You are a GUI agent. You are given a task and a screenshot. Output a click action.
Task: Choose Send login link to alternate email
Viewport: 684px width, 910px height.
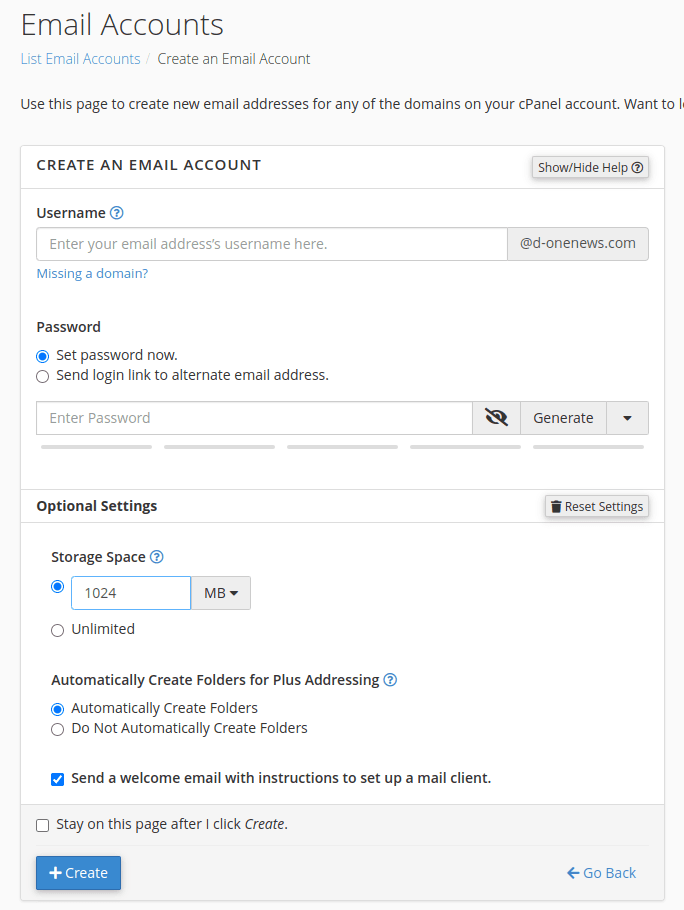[x=42, y=376]
